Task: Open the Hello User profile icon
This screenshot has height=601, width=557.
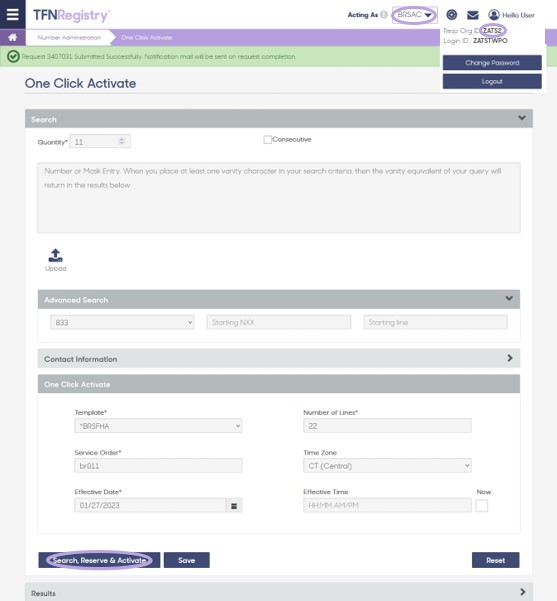Action: (x=494, y=15)
